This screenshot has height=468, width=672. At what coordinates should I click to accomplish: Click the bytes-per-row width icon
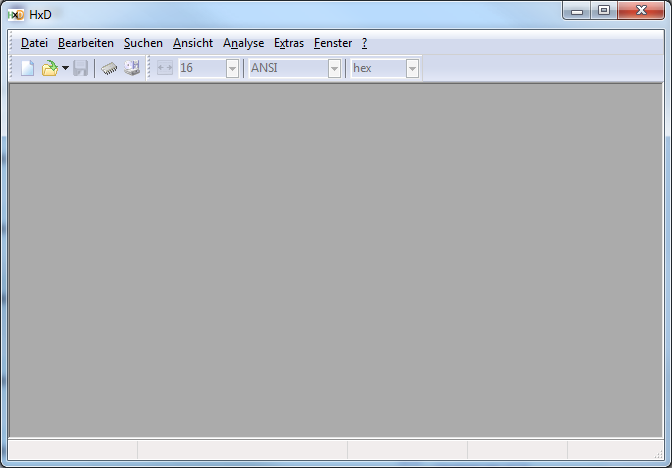coord(165,68)
